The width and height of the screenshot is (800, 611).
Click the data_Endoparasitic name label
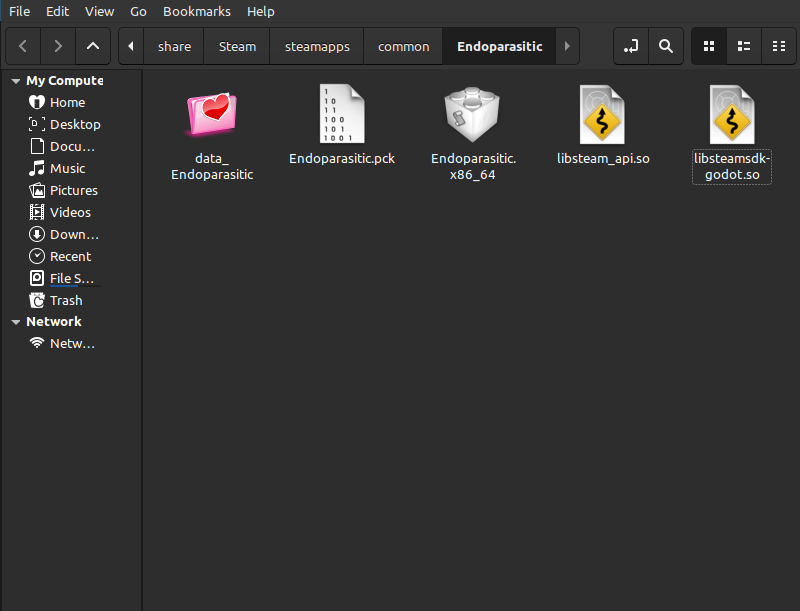click(x=212, y=166)
